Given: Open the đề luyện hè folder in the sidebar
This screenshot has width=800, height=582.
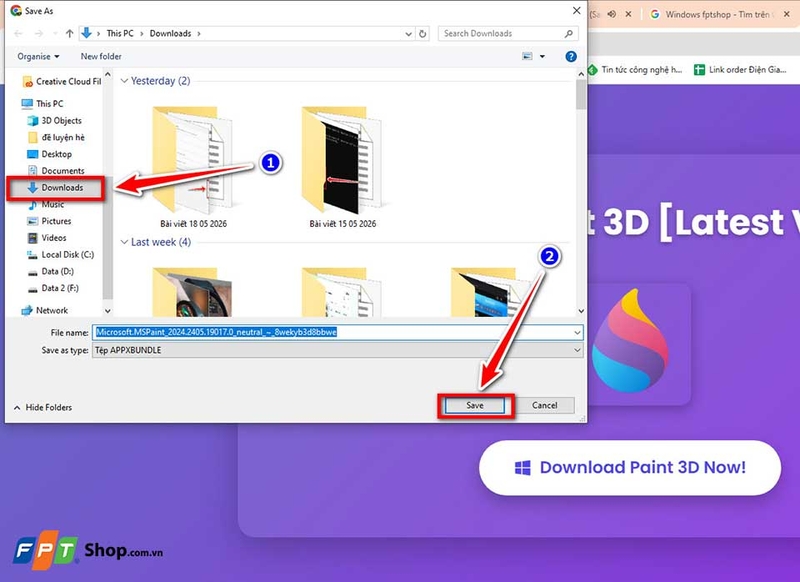Looking at the screenshot, I should click(x=57, y=138).
